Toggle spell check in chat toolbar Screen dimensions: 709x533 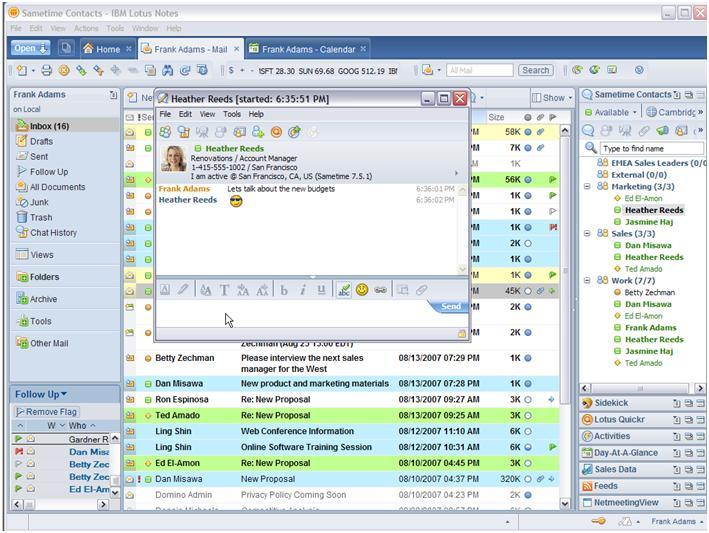click(x=344, y=290)
